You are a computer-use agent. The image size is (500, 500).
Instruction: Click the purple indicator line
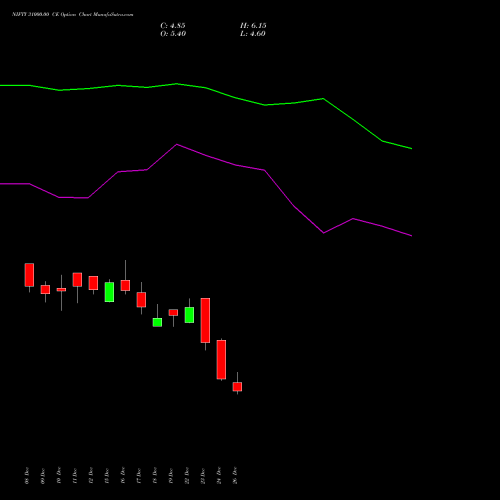point(206,156)
